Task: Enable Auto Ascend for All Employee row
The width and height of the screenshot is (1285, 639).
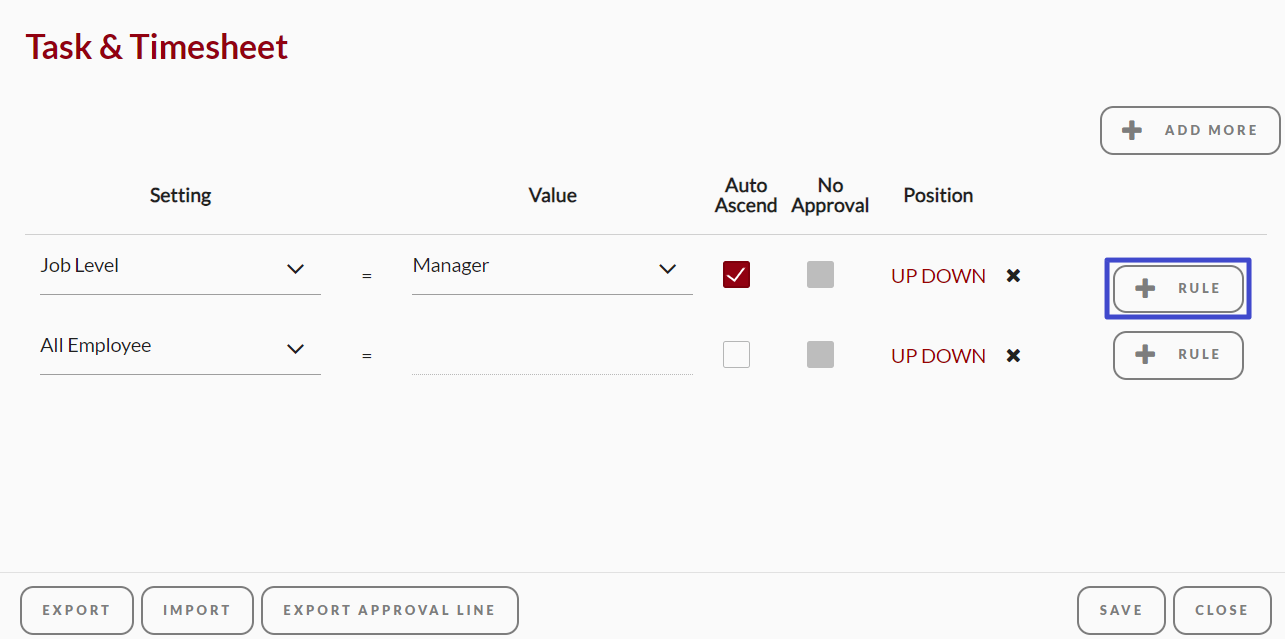Action: pos(736,354)
